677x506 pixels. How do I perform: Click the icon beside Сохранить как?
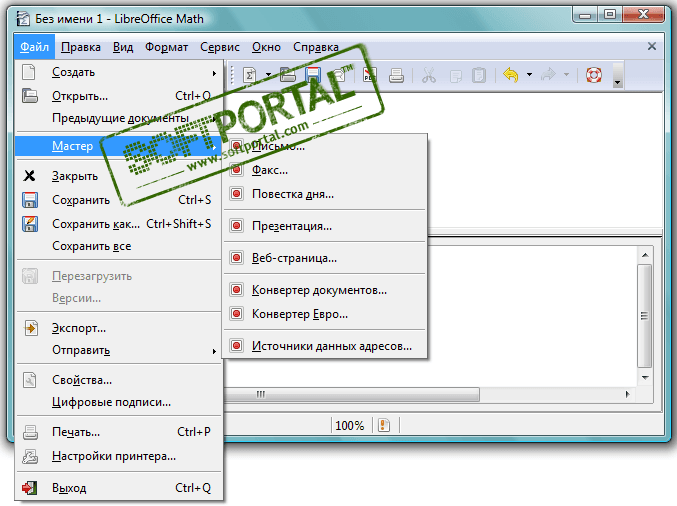(x=30, y=224)
